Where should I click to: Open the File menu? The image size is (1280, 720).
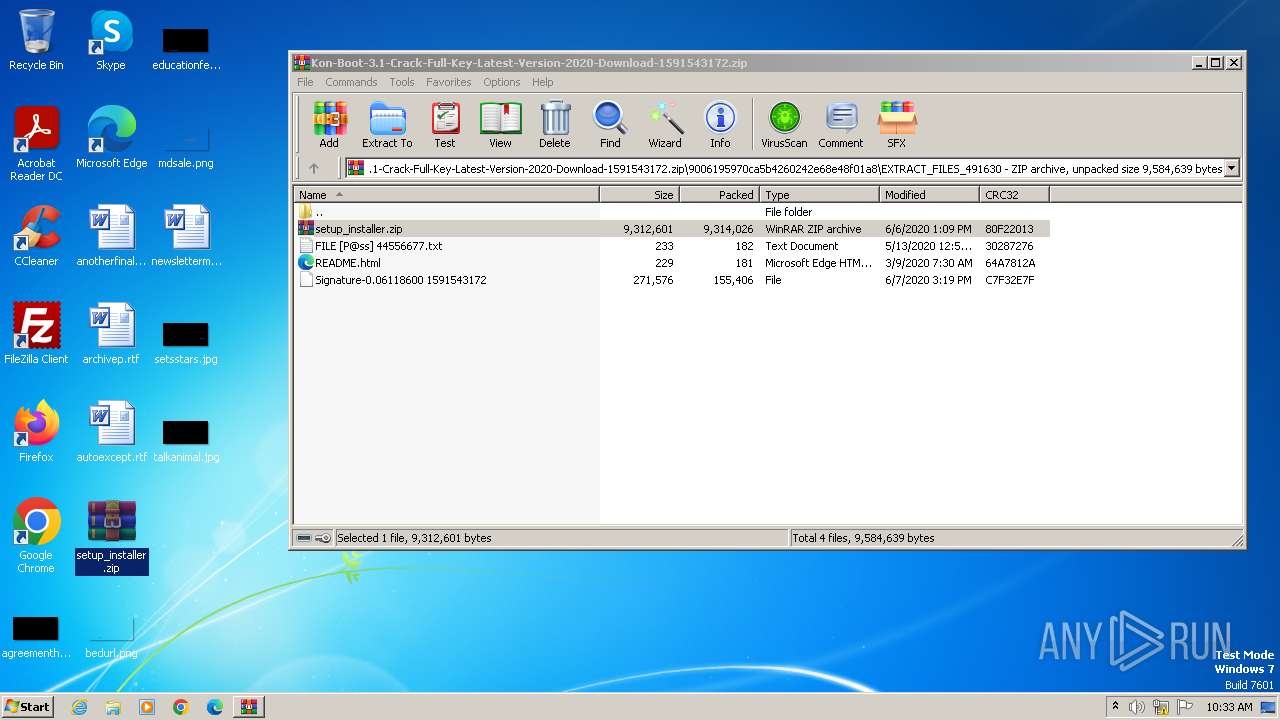coord(305,82)
